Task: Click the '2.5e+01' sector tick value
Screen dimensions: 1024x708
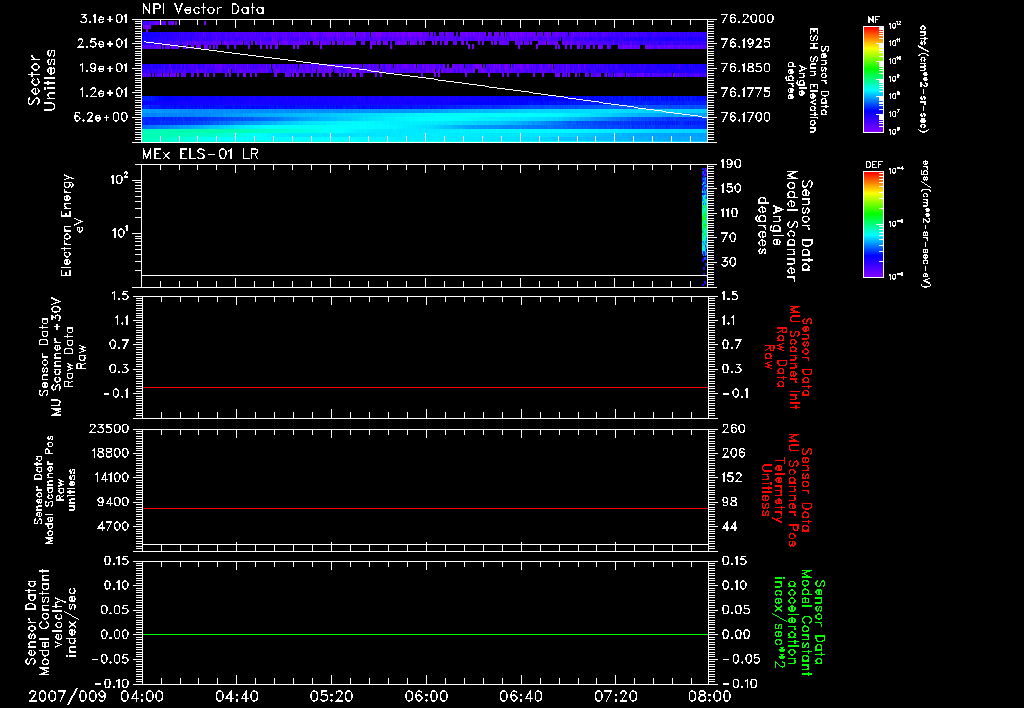Action: pos(104,43)
